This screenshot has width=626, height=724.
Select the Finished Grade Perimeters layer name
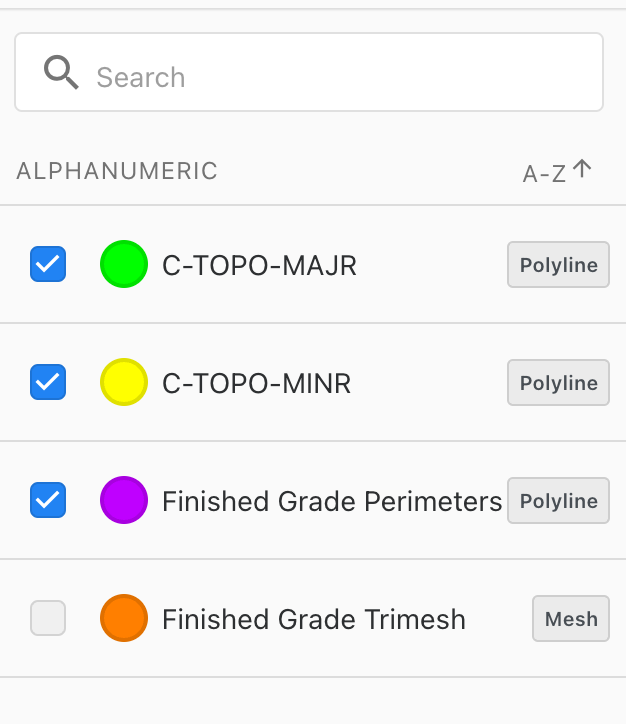[331, 501]
